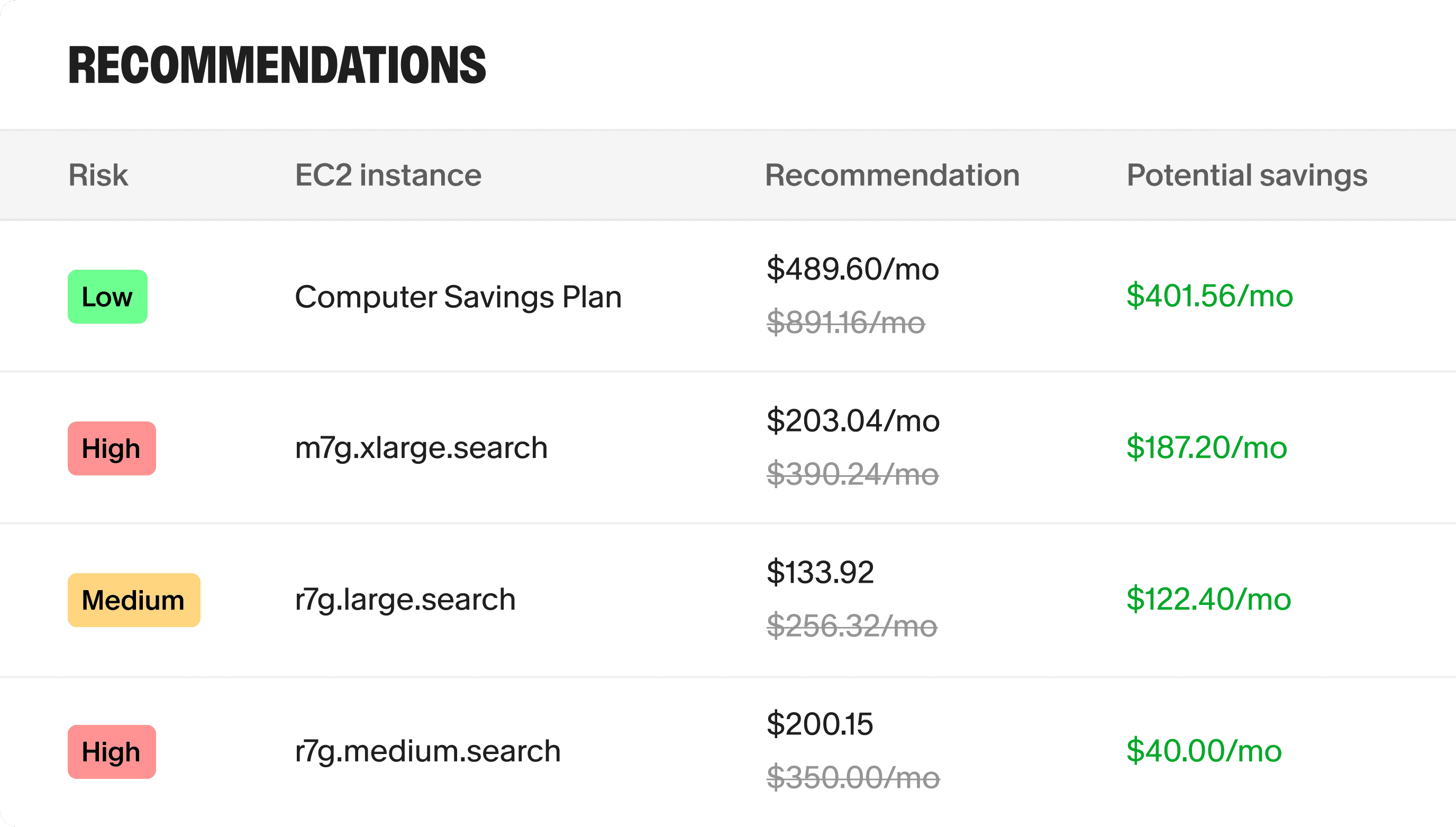Select the r7g.large.search instance
The height and width of the screenshot is (827, 1456).
pos(405,599)
